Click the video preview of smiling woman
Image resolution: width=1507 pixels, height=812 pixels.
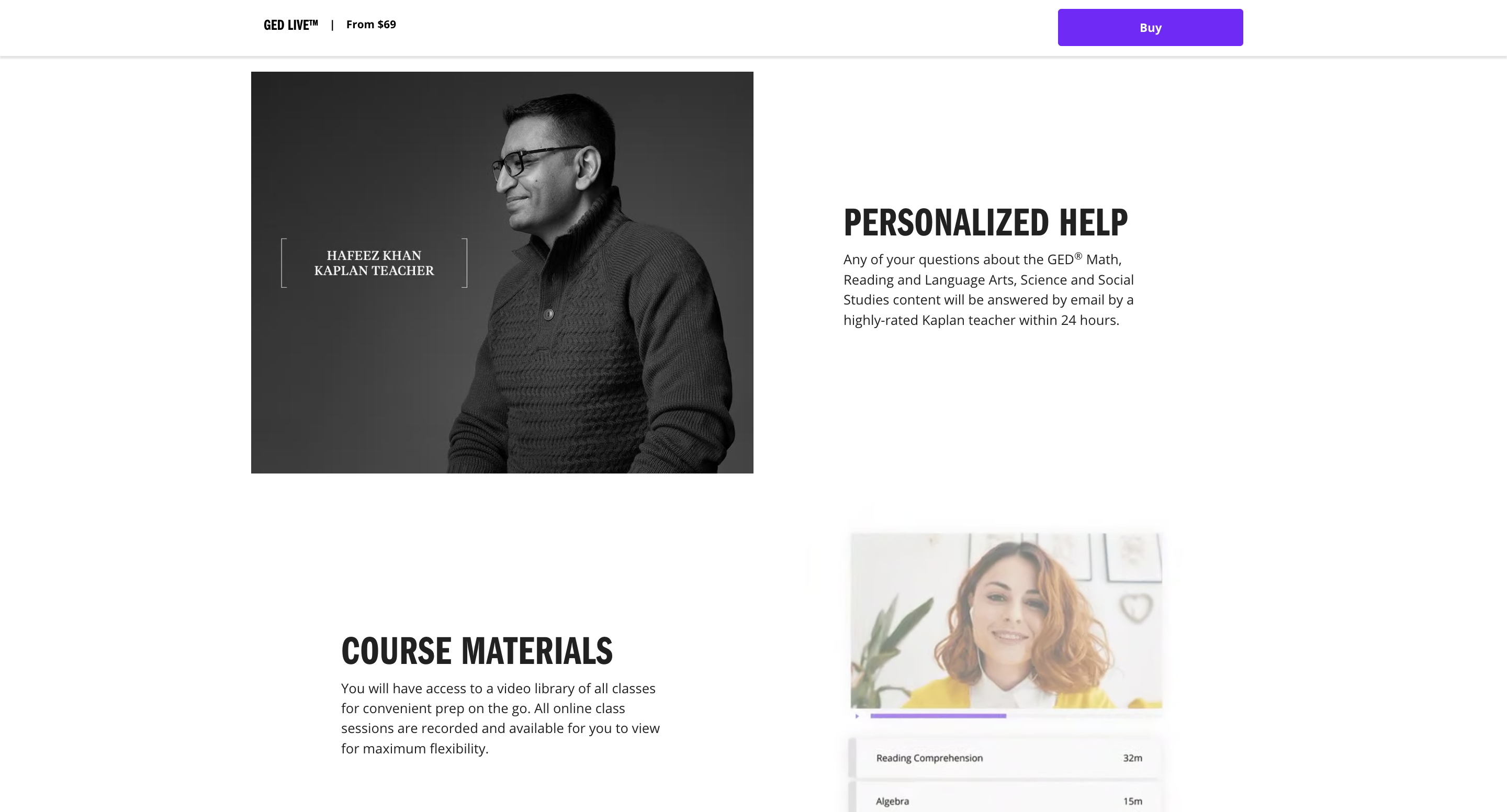click(x=1006, y=621)
